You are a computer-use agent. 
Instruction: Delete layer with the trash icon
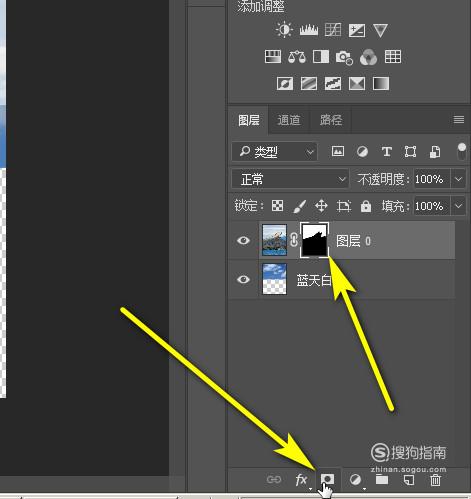click(x=435, y=480)
